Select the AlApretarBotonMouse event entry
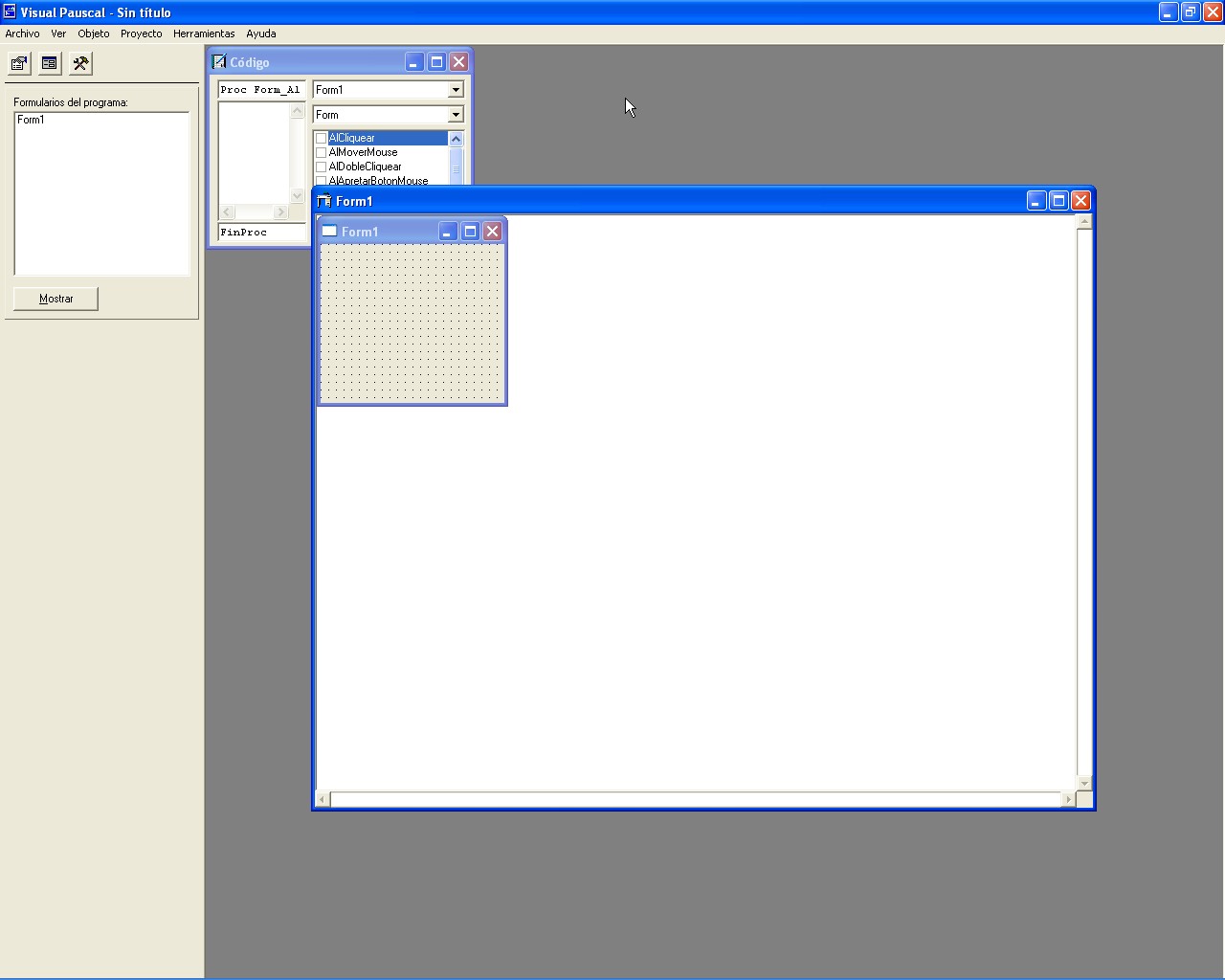The height and width of the screenshot is (980, 1225). [x=379, y=180]
